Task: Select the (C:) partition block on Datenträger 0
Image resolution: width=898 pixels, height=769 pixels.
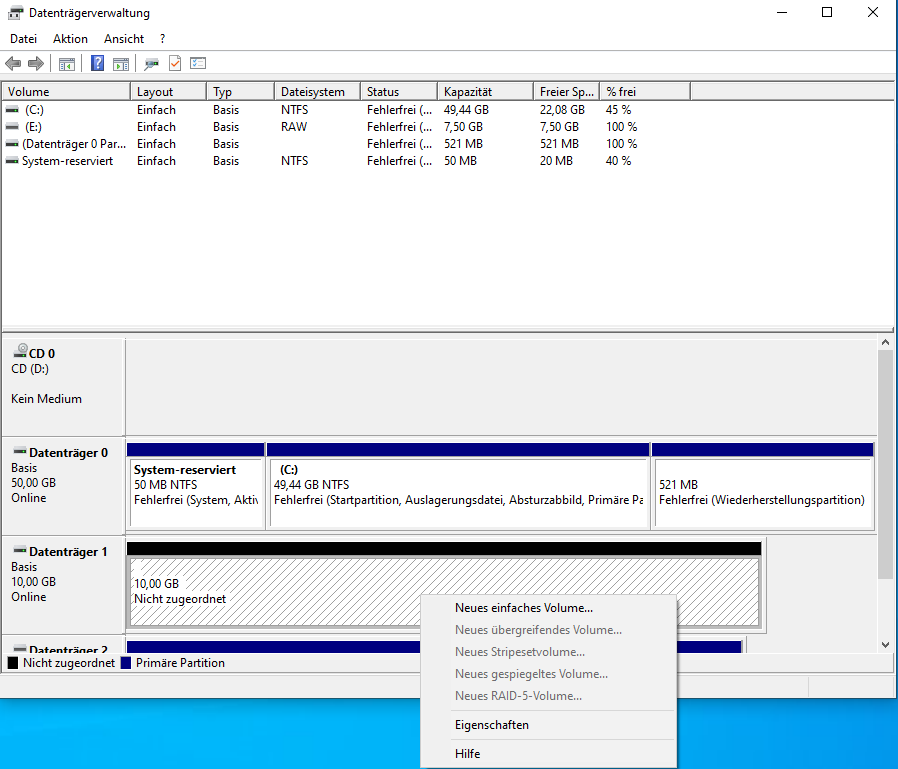Action: [458, 492]
